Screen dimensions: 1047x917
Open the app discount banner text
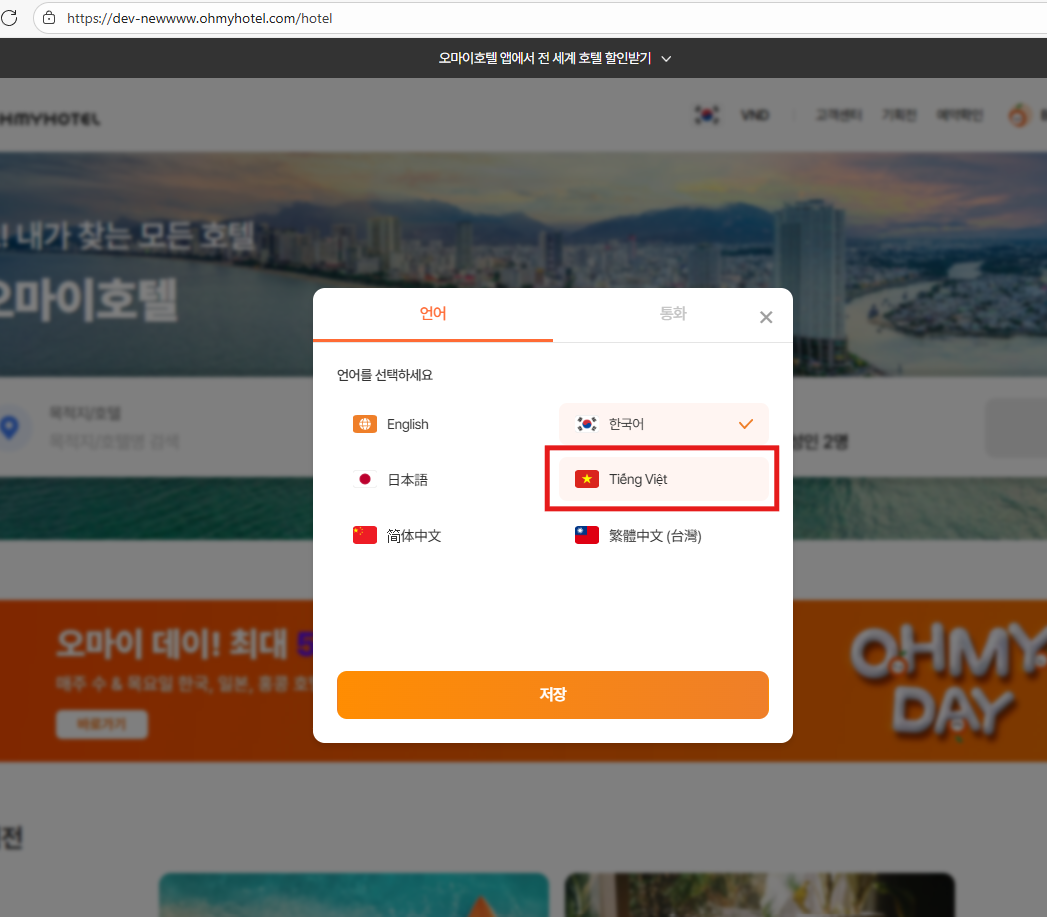coord(544,58)
